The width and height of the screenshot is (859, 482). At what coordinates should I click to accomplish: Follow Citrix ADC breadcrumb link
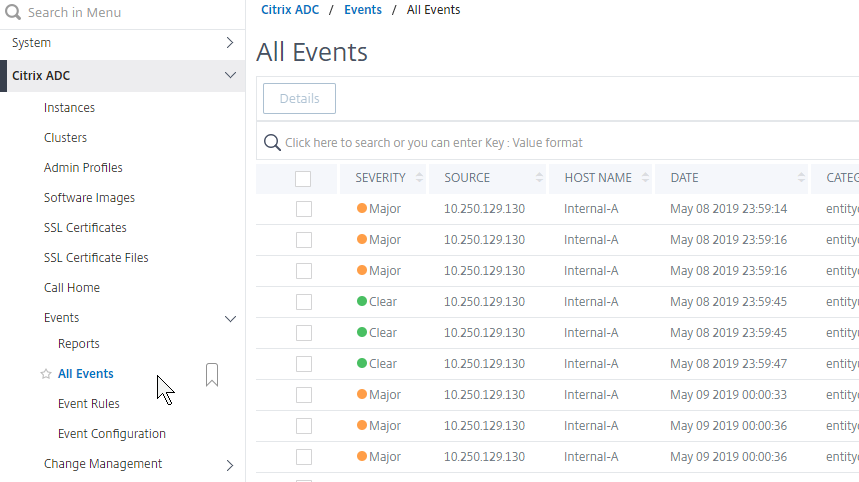click(290, 10)
